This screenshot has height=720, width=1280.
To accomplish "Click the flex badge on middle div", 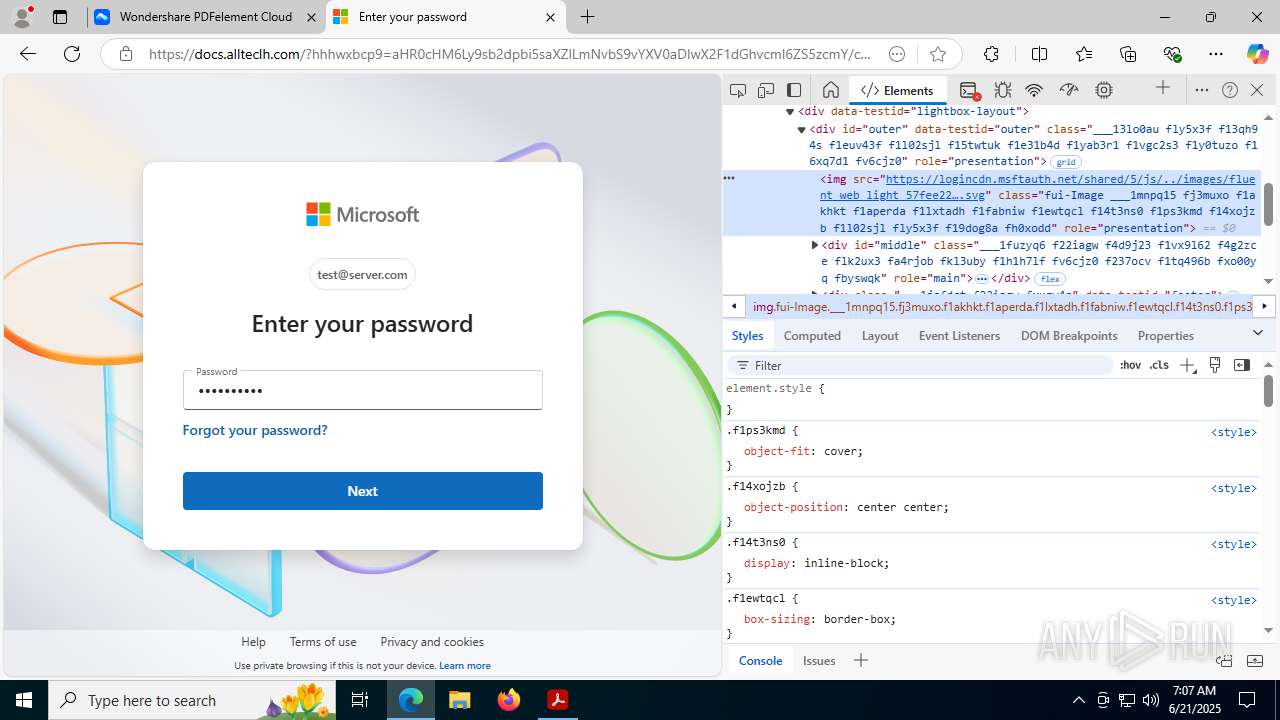I will pos(1050,279).
